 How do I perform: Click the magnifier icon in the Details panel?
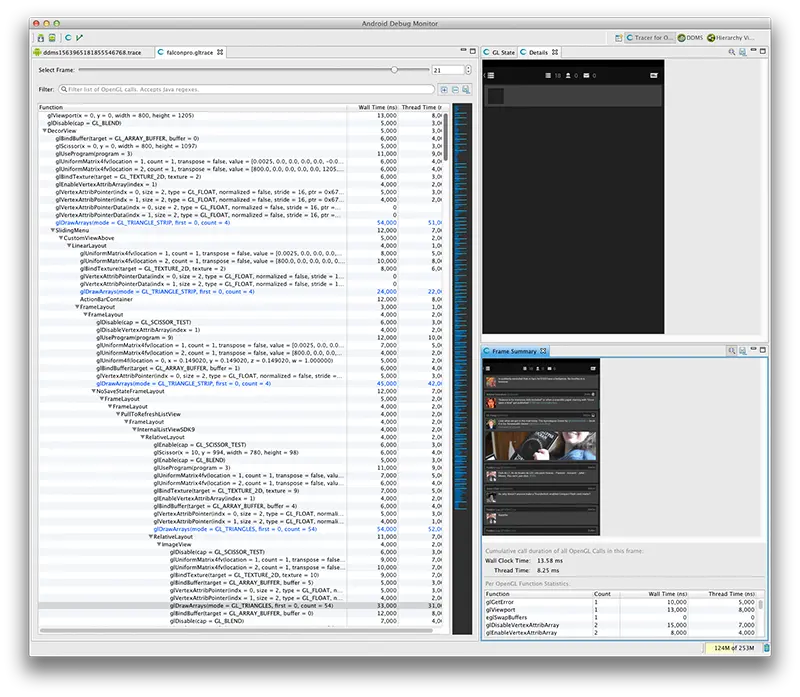(x=732, y=51)
